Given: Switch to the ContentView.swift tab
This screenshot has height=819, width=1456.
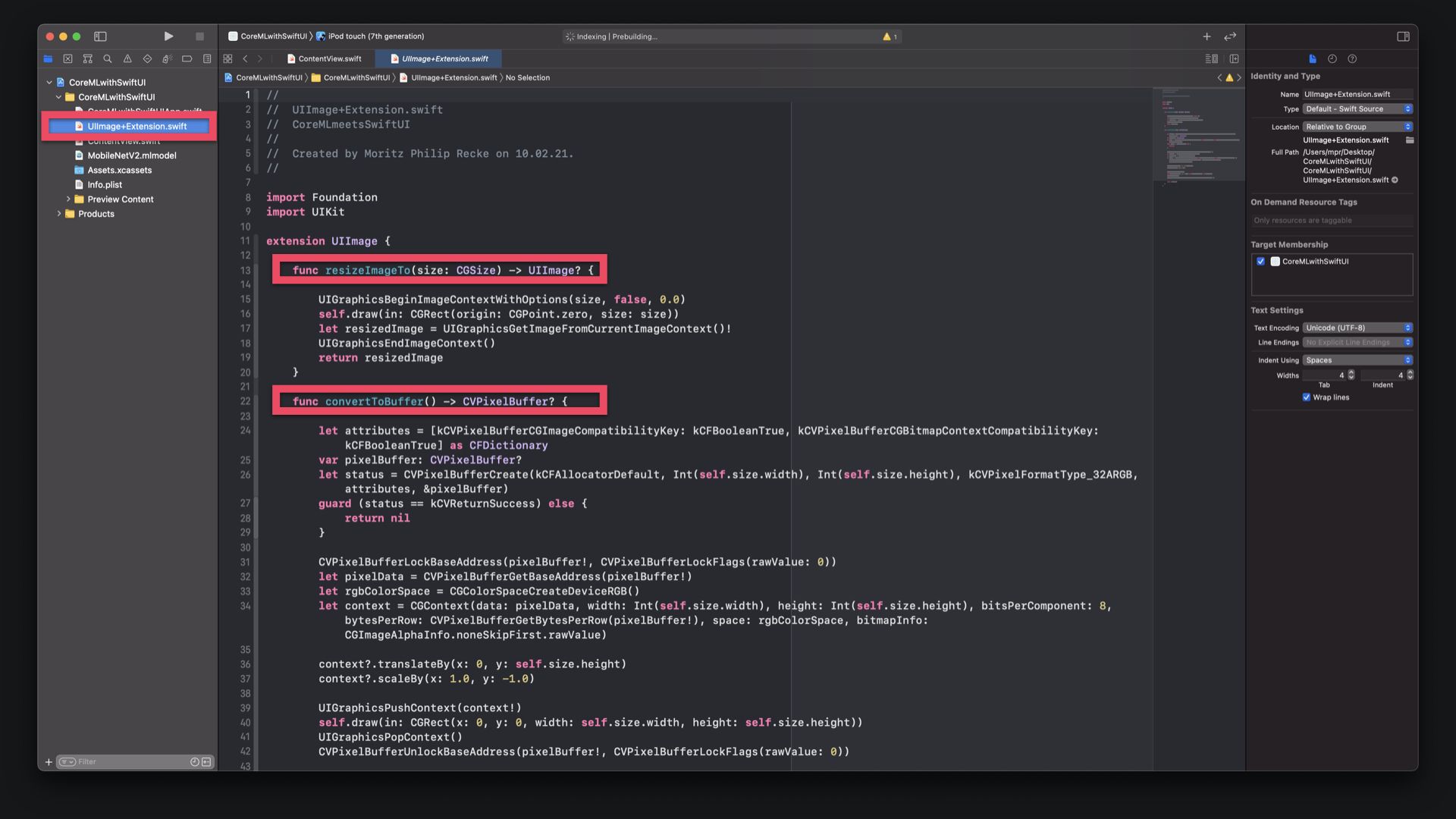Looking at the screenshot, I should (329, 58).
